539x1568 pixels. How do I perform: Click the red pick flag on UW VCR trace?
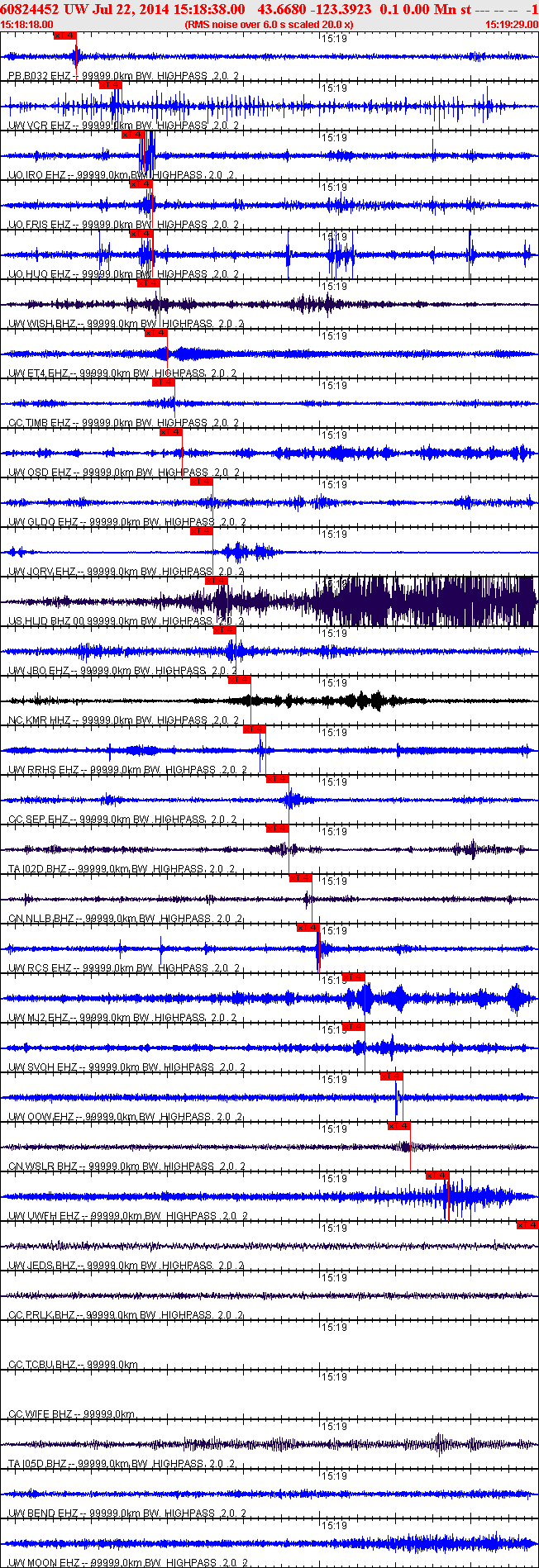click(110, 85)
